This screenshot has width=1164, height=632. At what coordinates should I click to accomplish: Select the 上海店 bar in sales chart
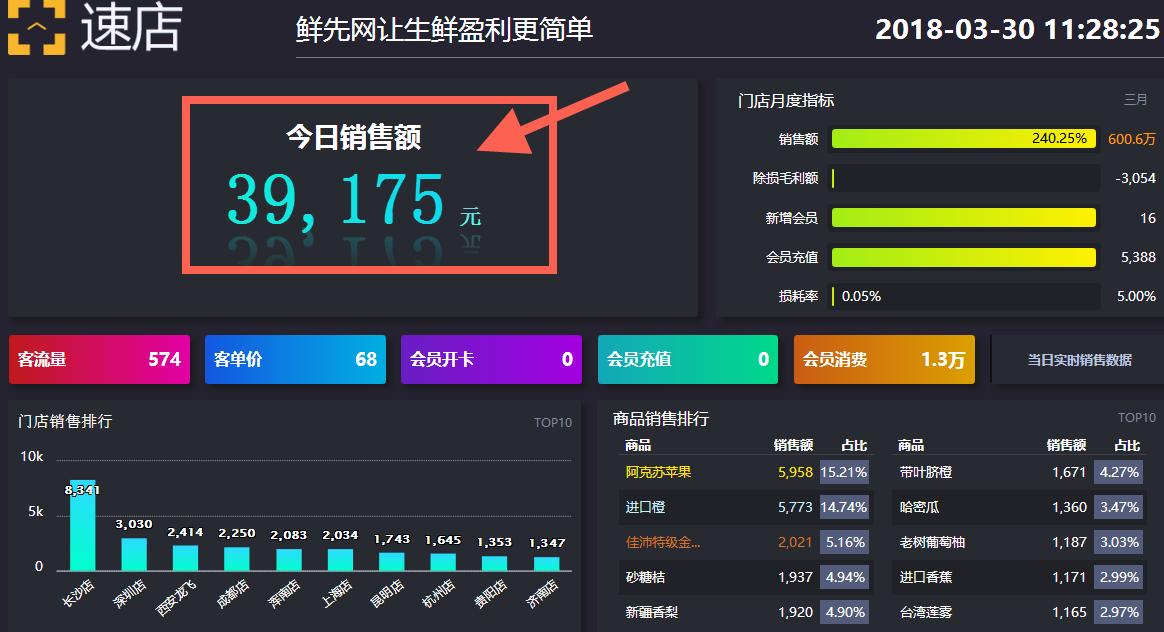(x=340, y=559)
